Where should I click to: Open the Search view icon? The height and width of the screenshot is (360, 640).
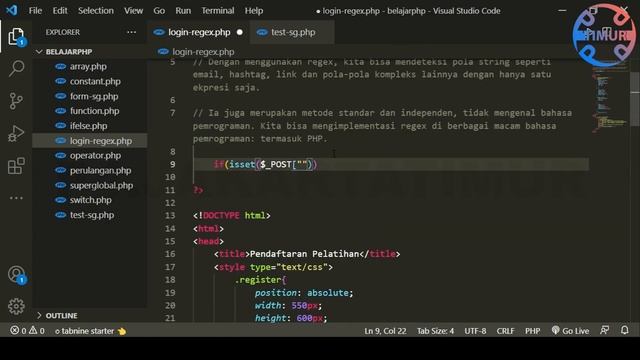(16, 68)
